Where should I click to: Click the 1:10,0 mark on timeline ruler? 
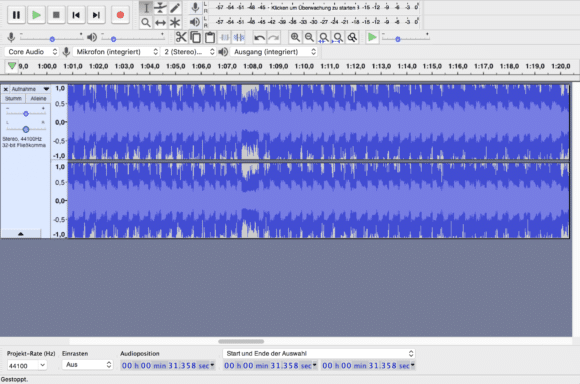(304, 66)
